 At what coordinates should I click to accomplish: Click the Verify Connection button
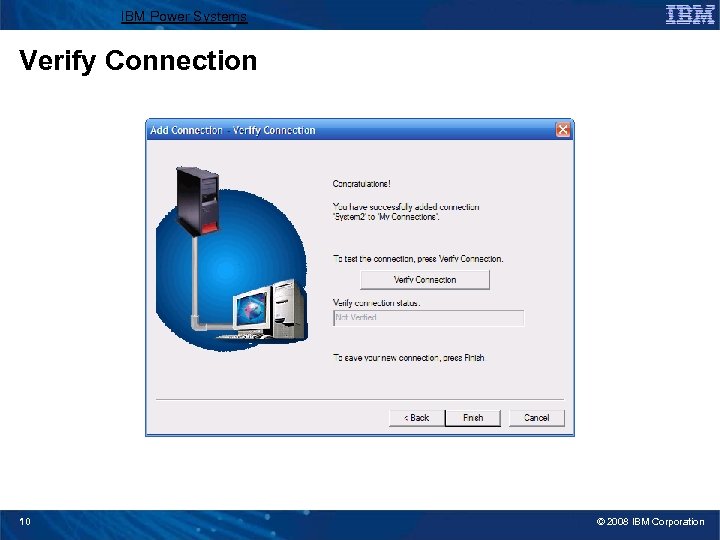coord(425,280)
